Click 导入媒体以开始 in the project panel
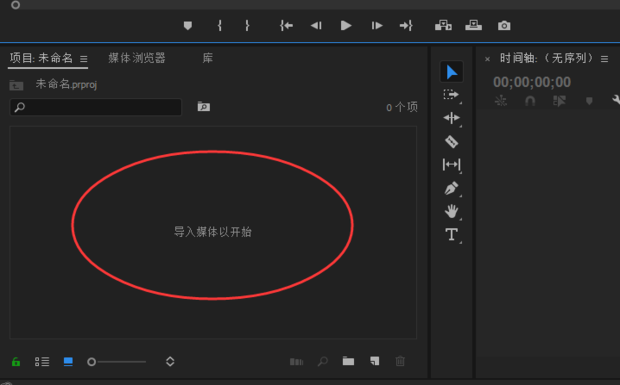This screenshot has width=620, height=385. click(213, 232)
